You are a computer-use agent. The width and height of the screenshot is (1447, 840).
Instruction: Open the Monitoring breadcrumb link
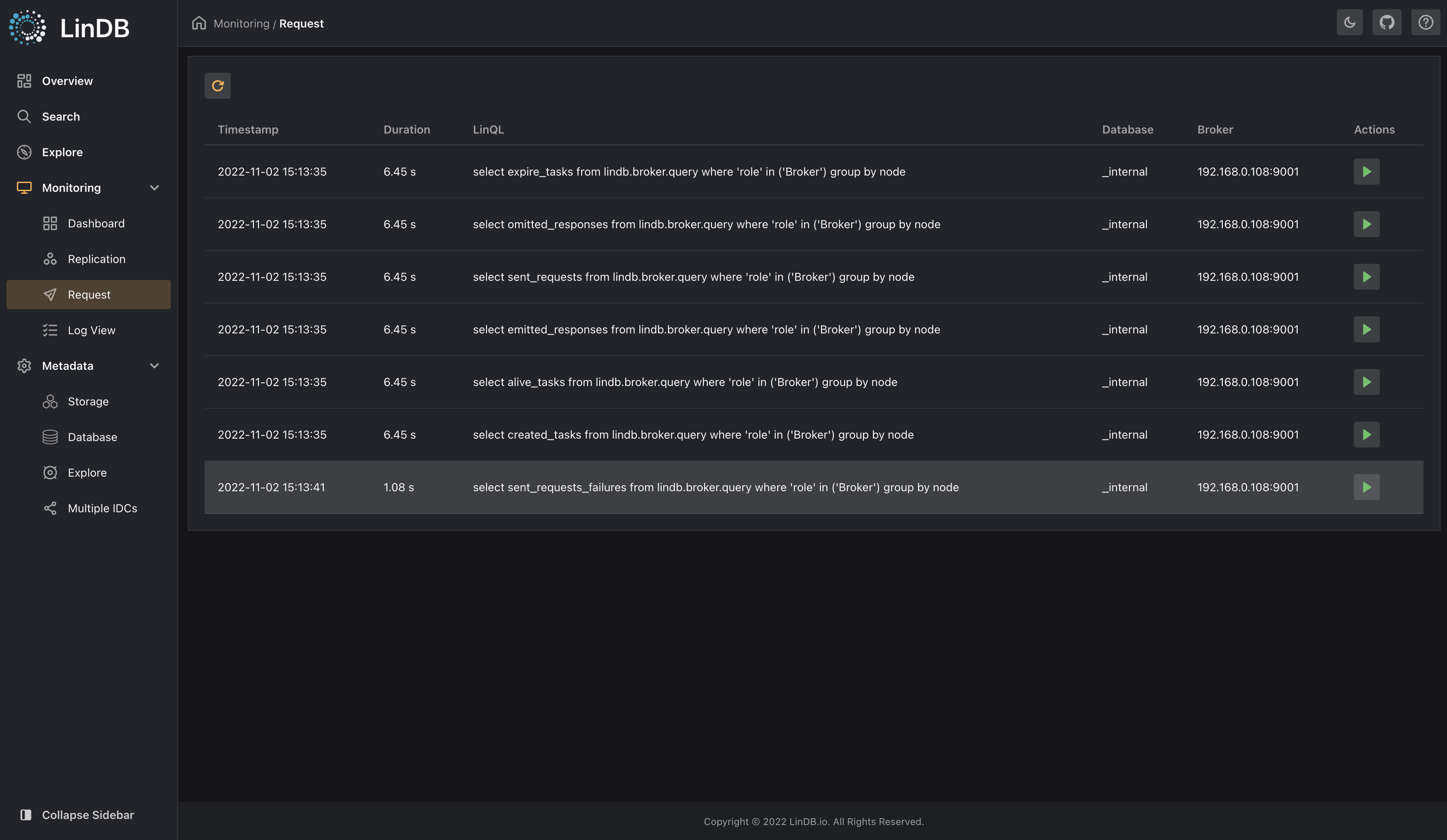point(242,23)
